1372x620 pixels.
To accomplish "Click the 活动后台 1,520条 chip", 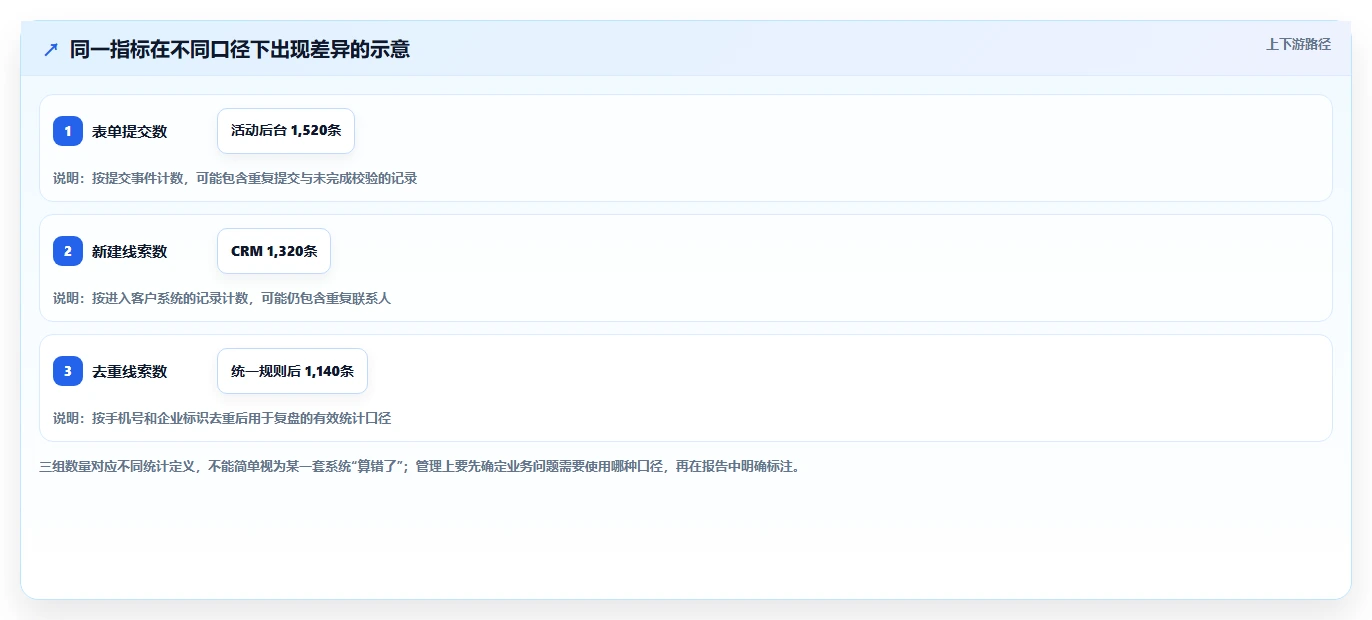I will [286, 131].
